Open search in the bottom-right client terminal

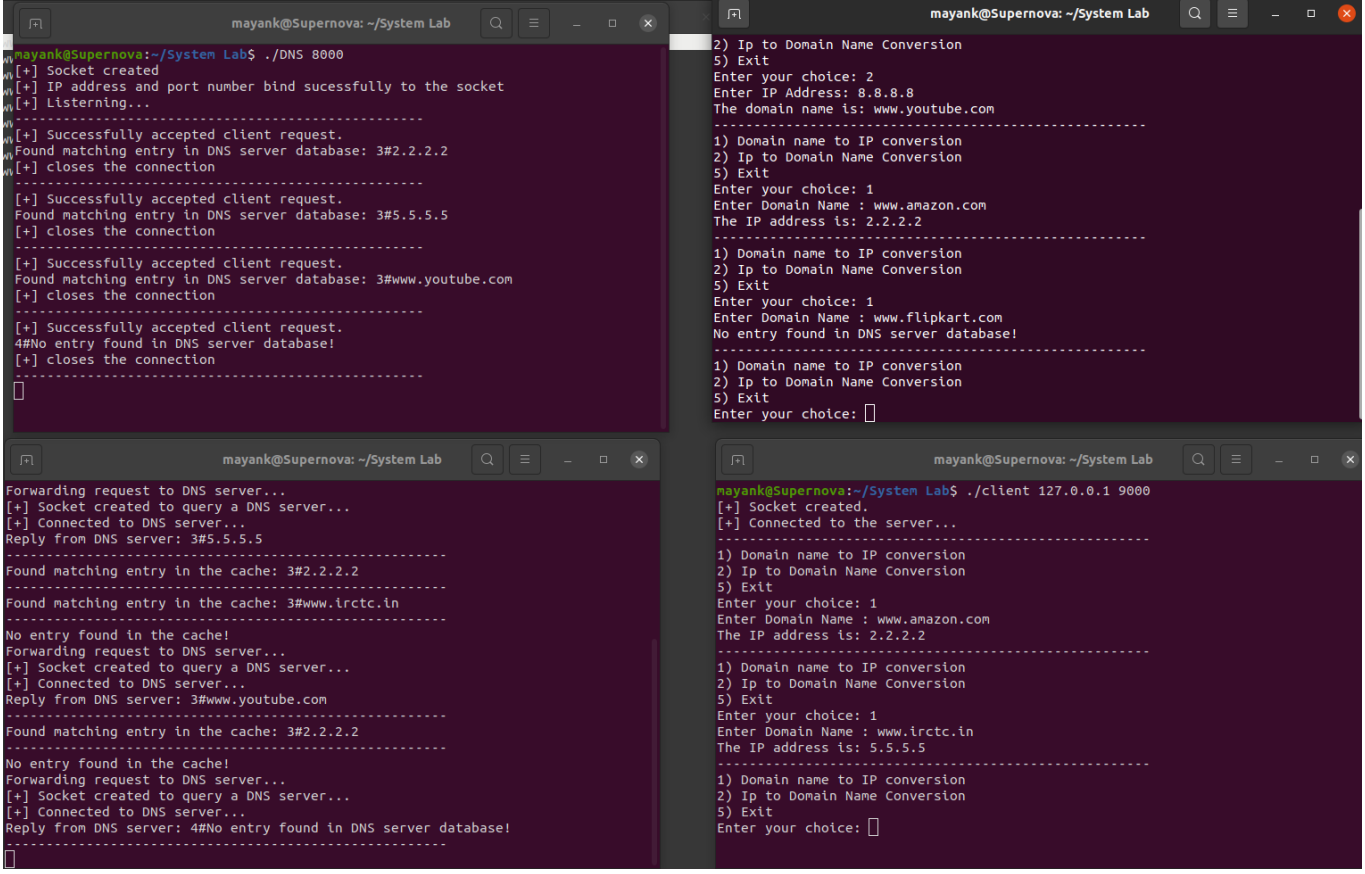pyautogui.click(x=1198, y=459)
